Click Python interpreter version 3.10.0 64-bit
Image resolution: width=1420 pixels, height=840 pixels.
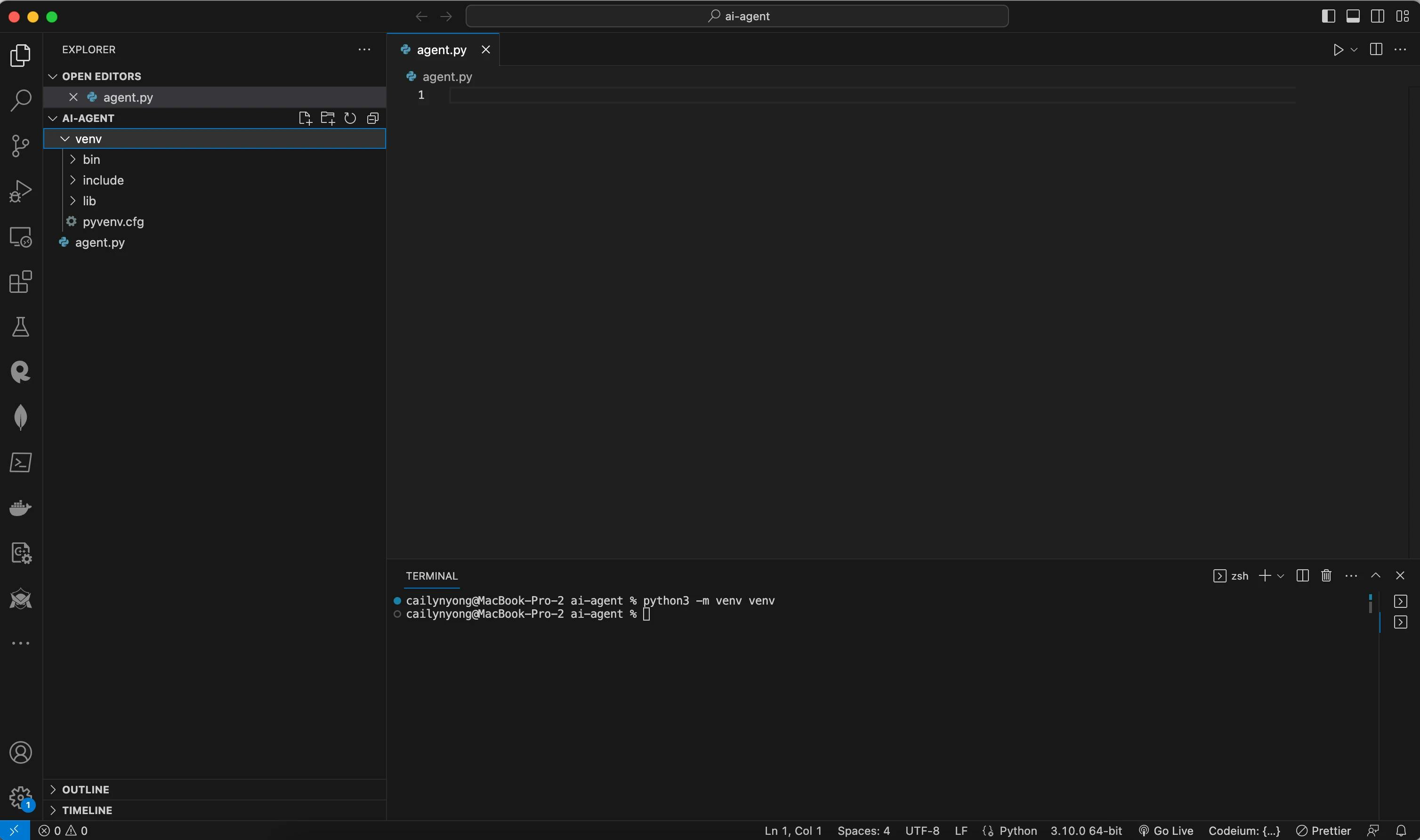(1086, 831)
